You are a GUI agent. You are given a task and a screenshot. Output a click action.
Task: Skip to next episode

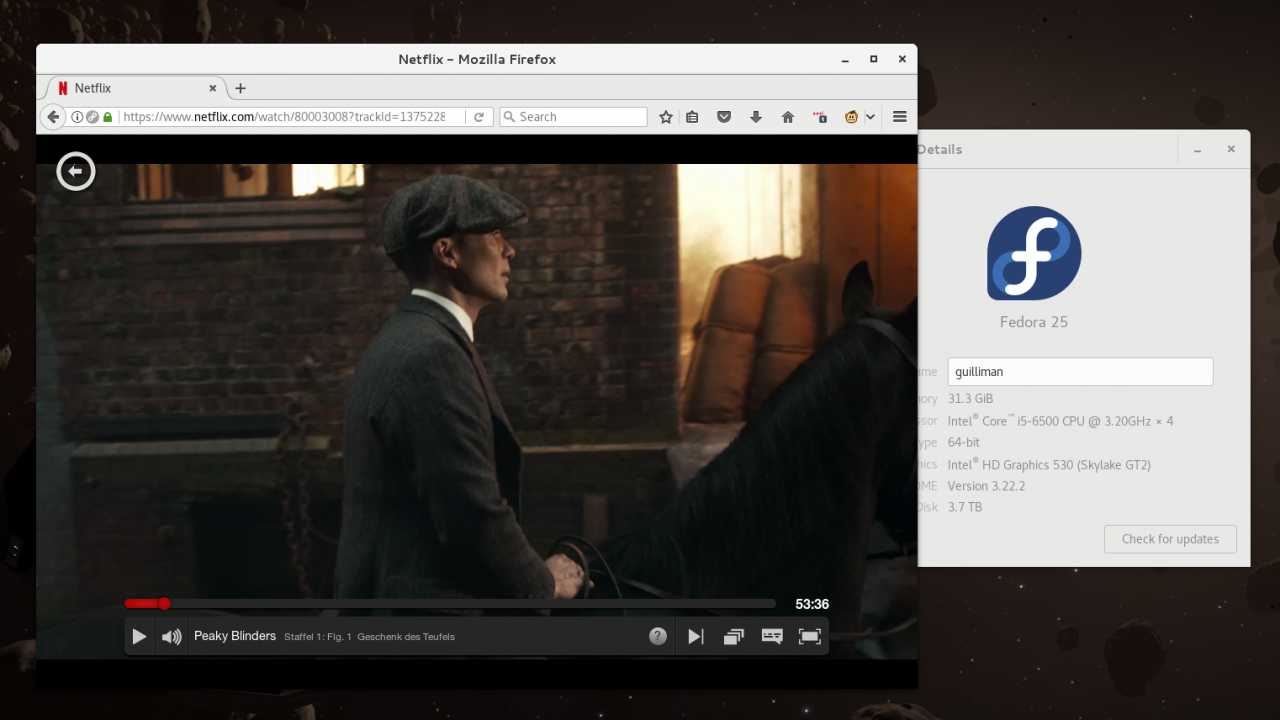tap(696, 636)
